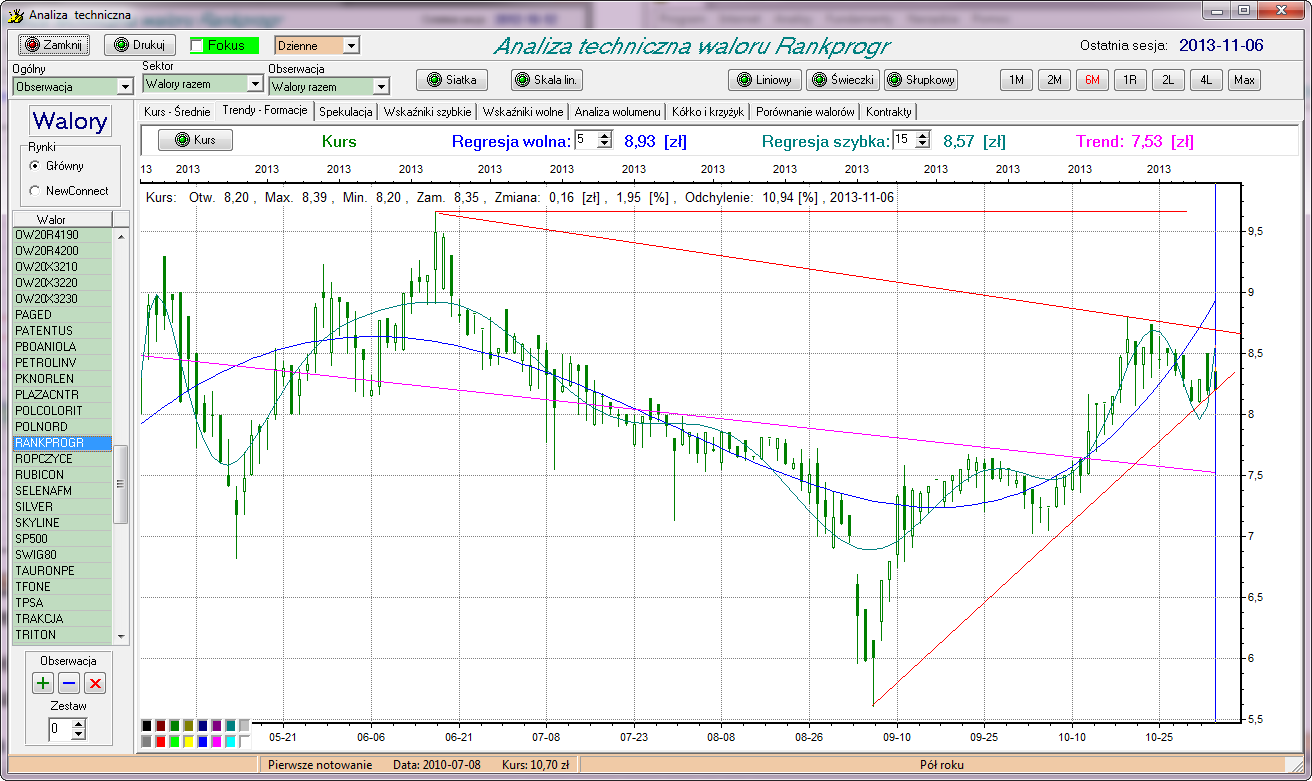This screenshot has width=1312, height=781.
Task: Toggle the Skala lin. scale button
Action: click(547, 80)
